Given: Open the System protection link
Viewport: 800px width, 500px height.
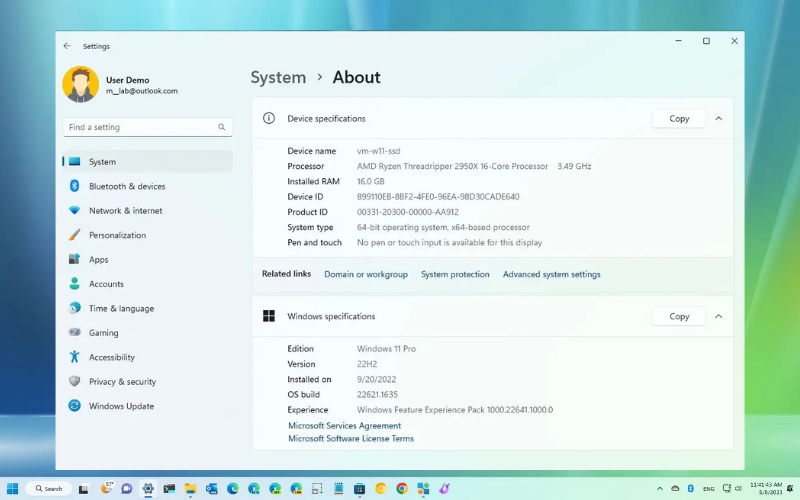Looking at the screenshot, I should point(455,274).
